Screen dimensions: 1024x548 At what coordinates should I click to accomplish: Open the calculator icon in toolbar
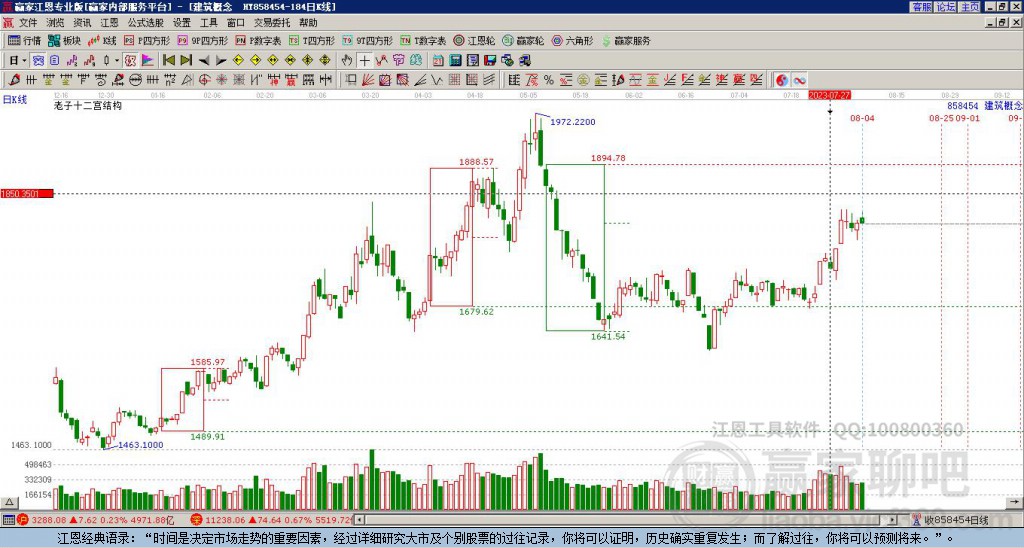point(455,60)
